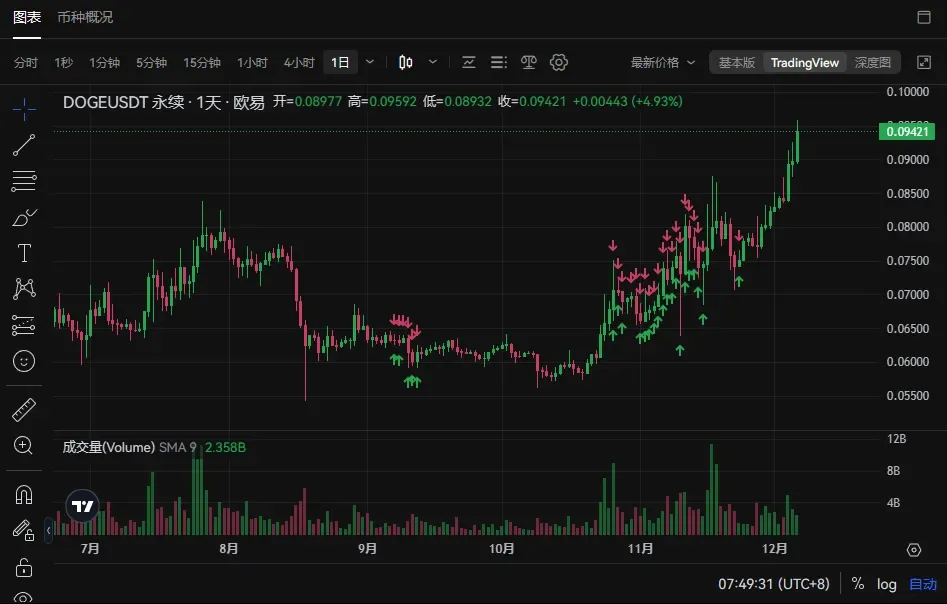Switch to 基本版 chart mode
This screenshot has height=604, width=947.
[x=736, y=62]
